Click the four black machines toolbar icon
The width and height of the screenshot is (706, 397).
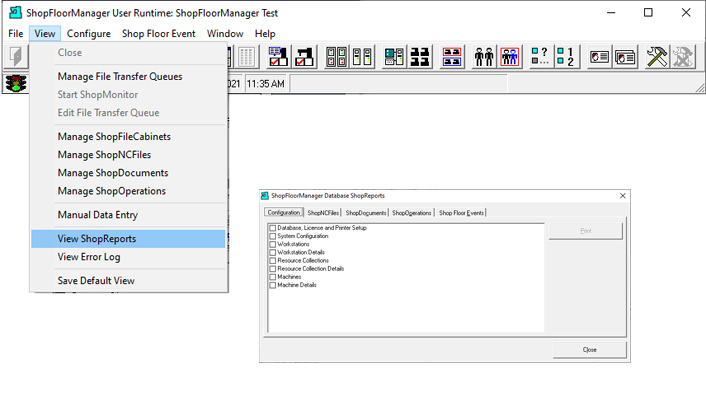[420, 57]
